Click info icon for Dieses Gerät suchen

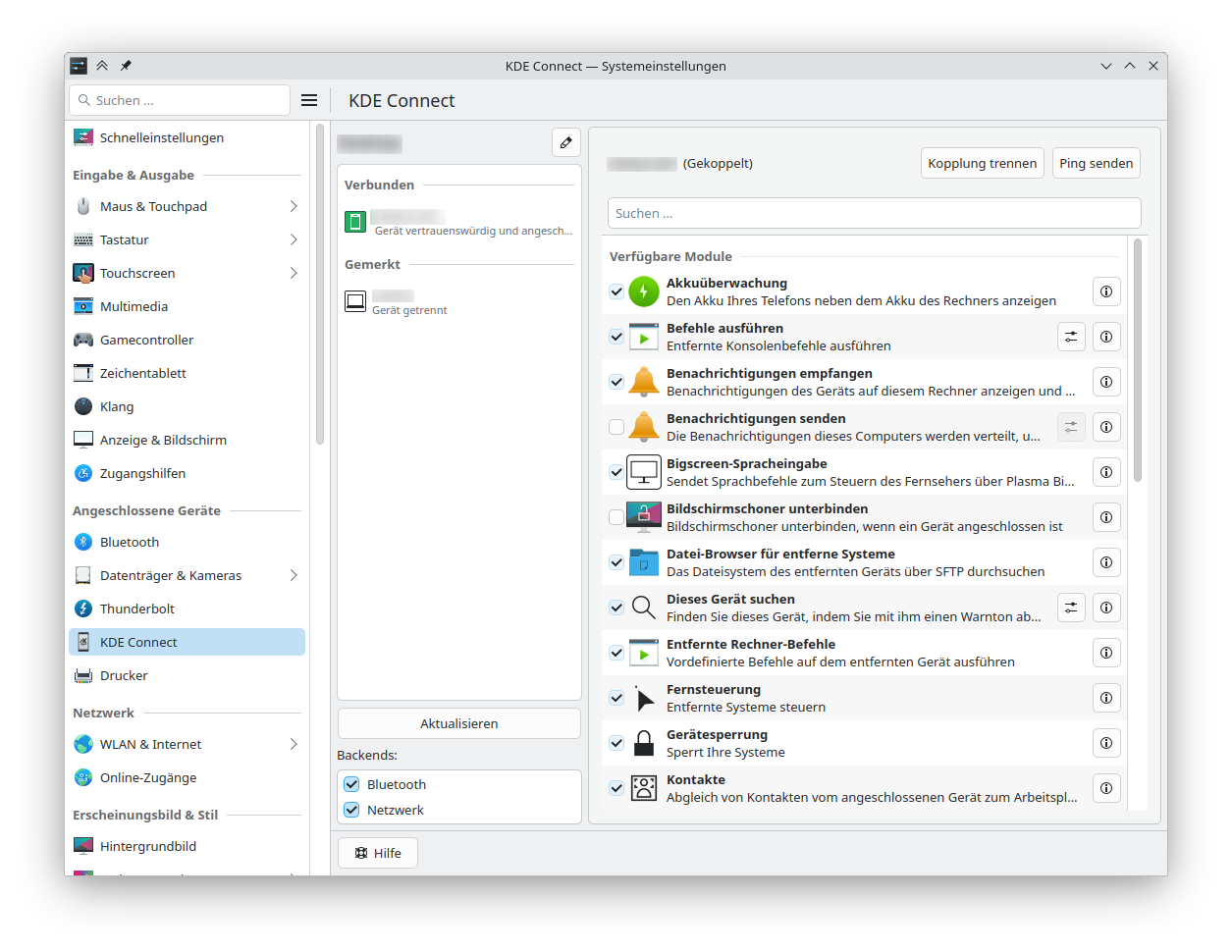click(1106, 608)
